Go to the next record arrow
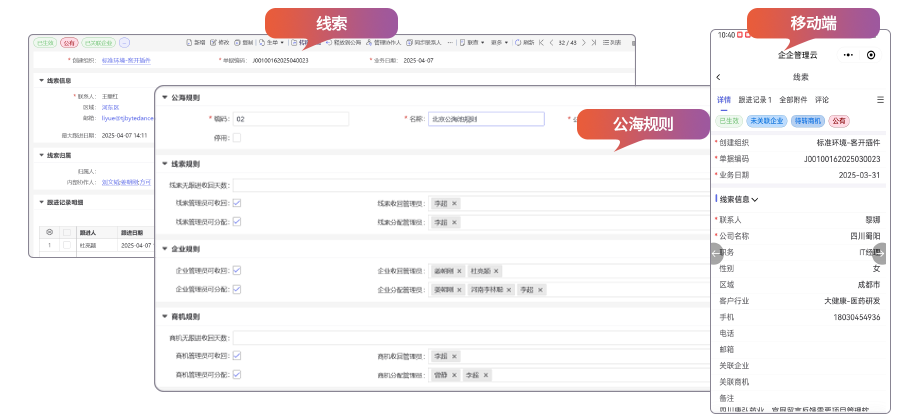 click(585, 43)
